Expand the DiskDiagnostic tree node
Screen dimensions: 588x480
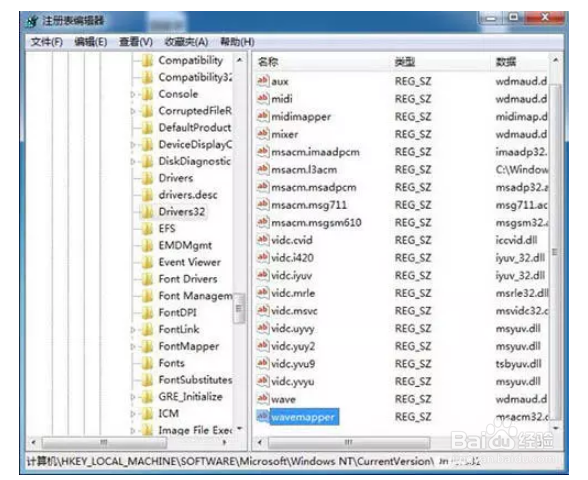133,162
